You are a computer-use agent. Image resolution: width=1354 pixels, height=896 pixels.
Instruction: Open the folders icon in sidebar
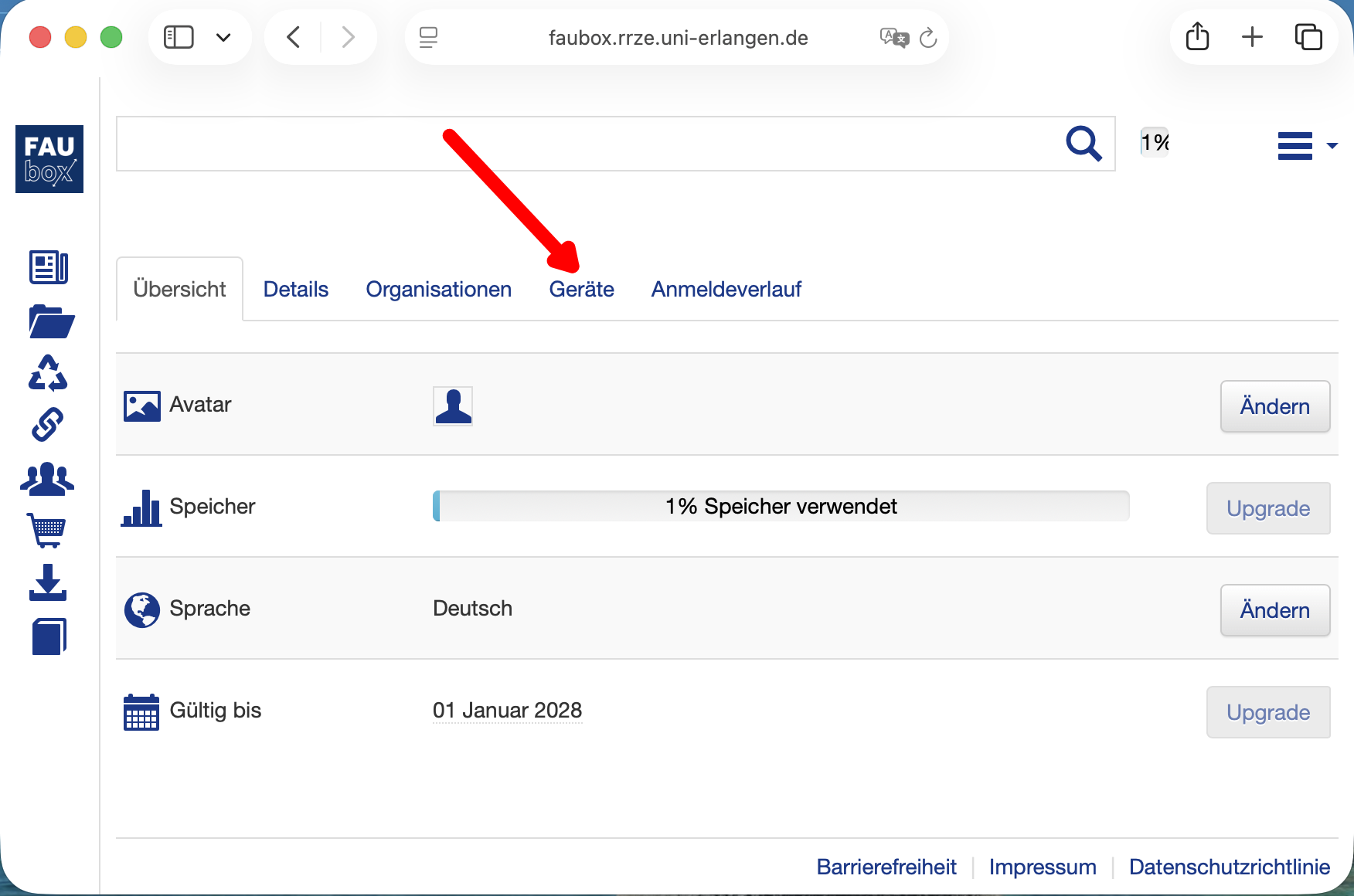click(x=50, y=321)
